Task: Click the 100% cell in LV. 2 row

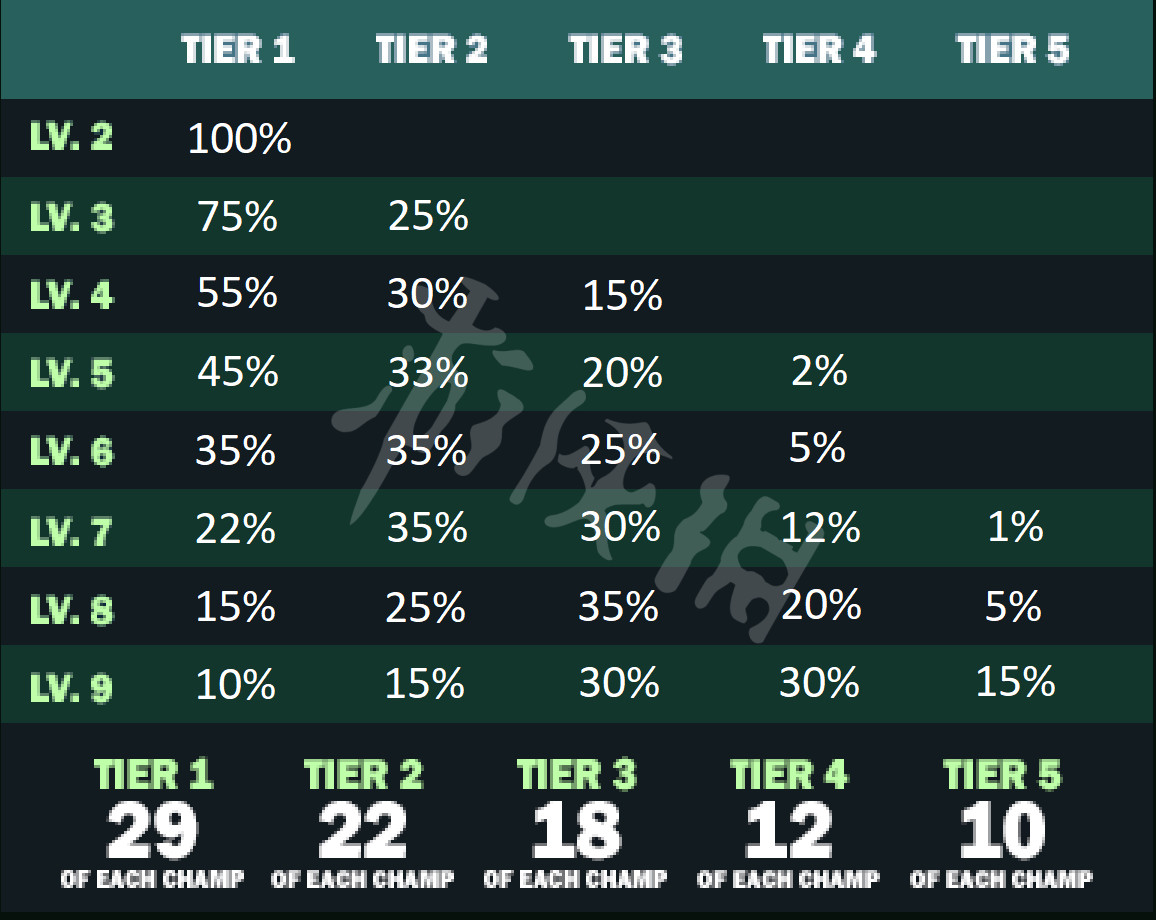Action: point(239,139)
